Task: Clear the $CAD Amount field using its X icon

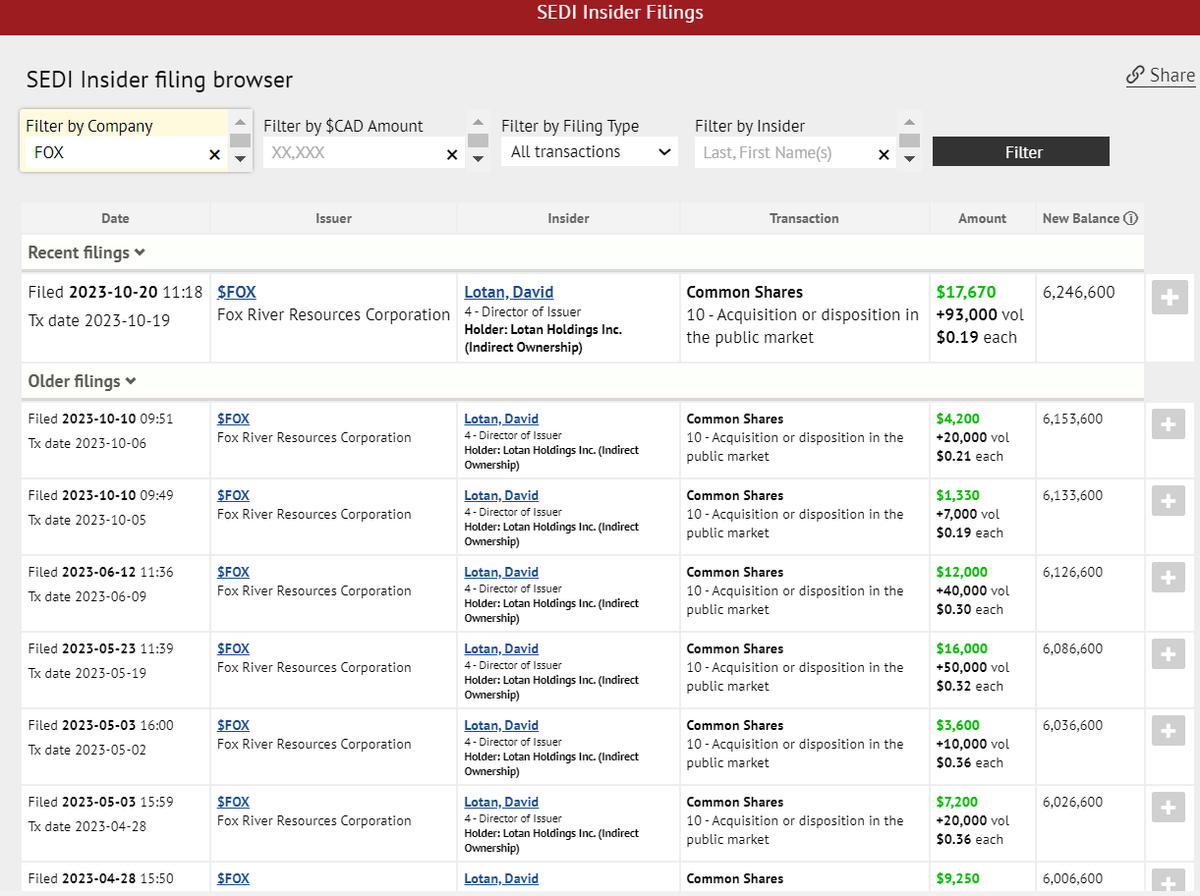Action: coord(452,155)
